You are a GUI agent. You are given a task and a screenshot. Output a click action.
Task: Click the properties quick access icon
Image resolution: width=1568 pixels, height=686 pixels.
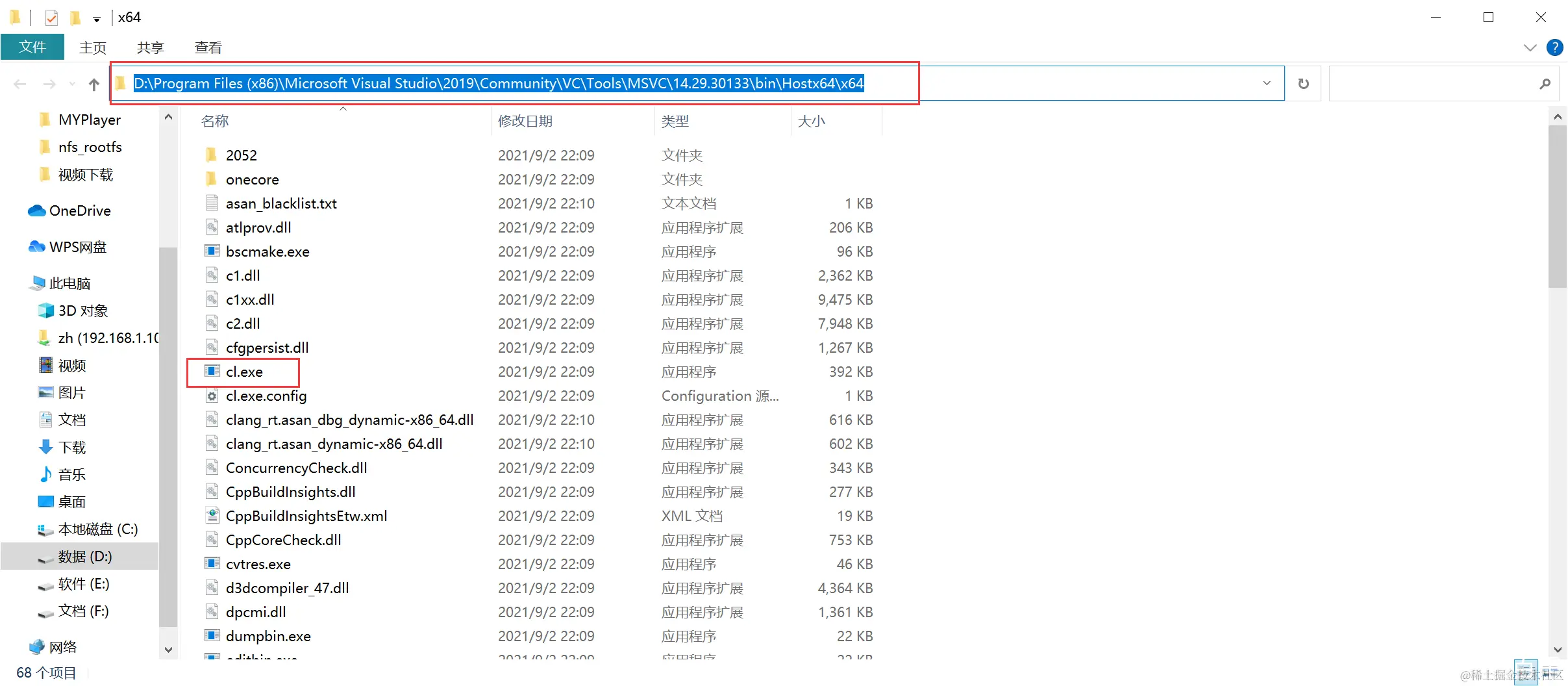tap(51, 18)
